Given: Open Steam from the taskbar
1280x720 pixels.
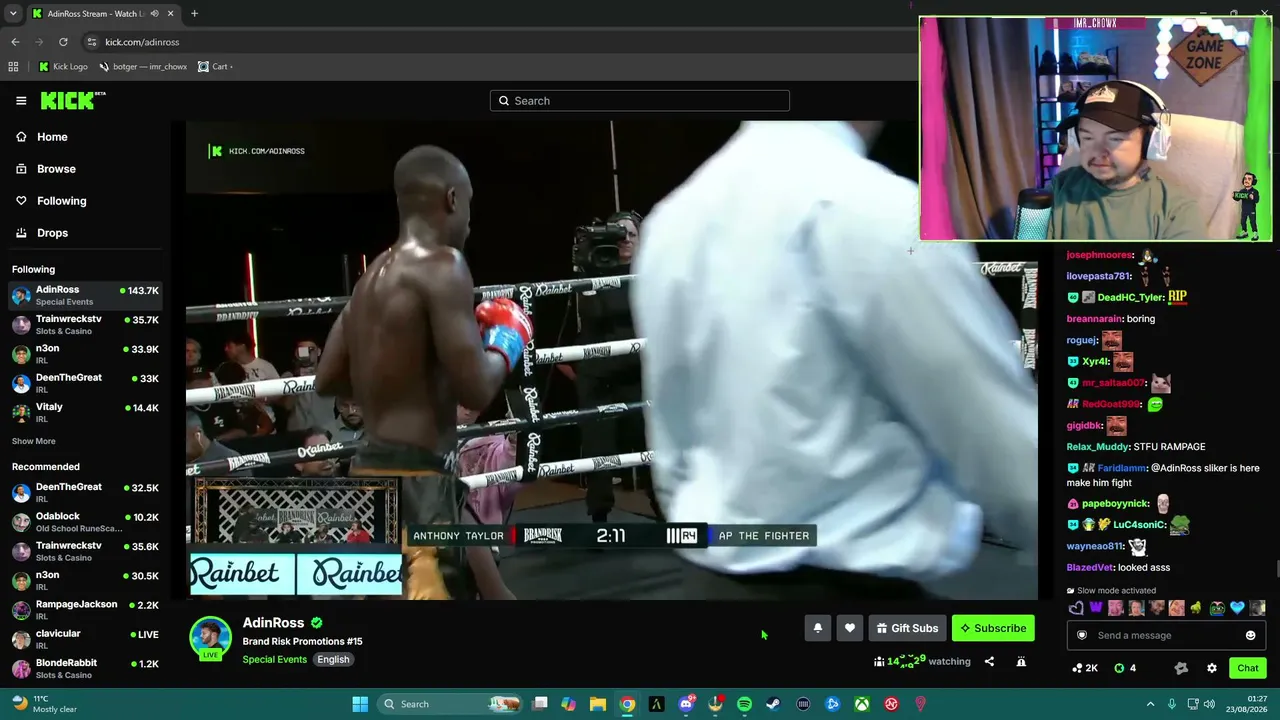Looking at the screenshot, I should click(x=773, y=704).
